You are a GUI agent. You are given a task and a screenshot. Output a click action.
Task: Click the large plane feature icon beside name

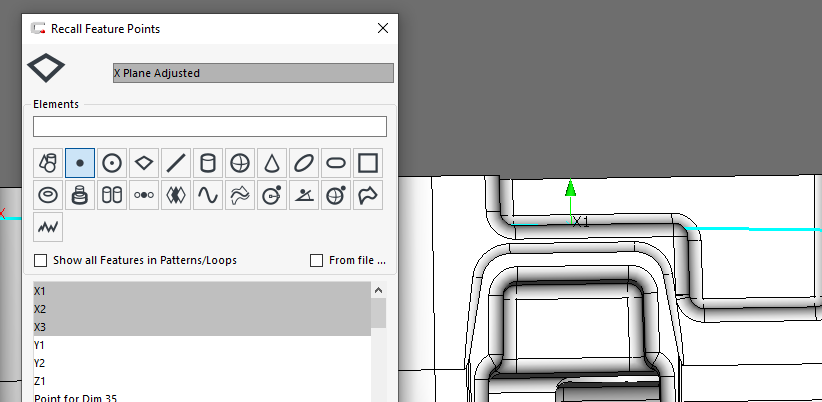46,68
